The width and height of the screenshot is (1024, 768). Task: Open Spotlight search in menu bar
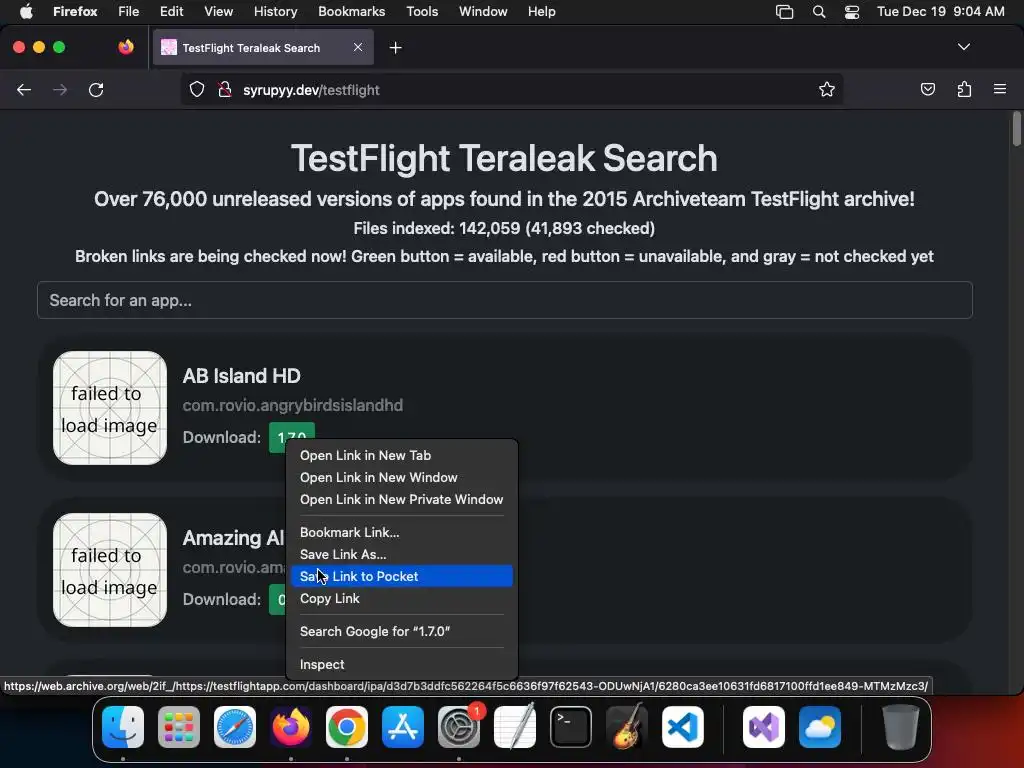click(x=818, y=12)
